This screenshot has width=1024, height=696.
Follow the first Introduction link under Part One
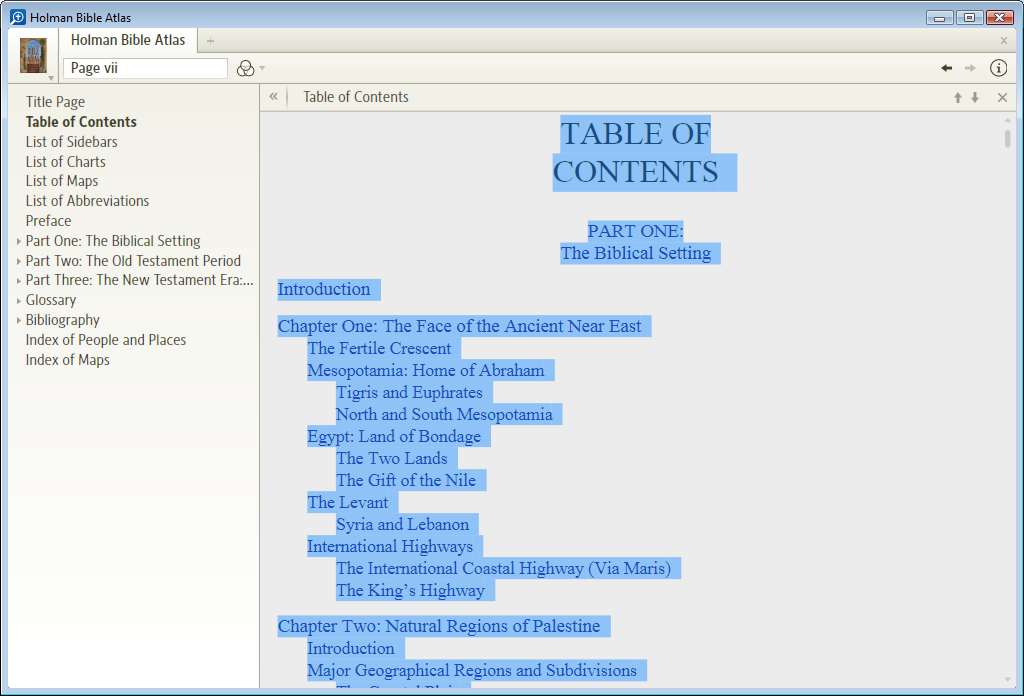click(x=324, y=289)
